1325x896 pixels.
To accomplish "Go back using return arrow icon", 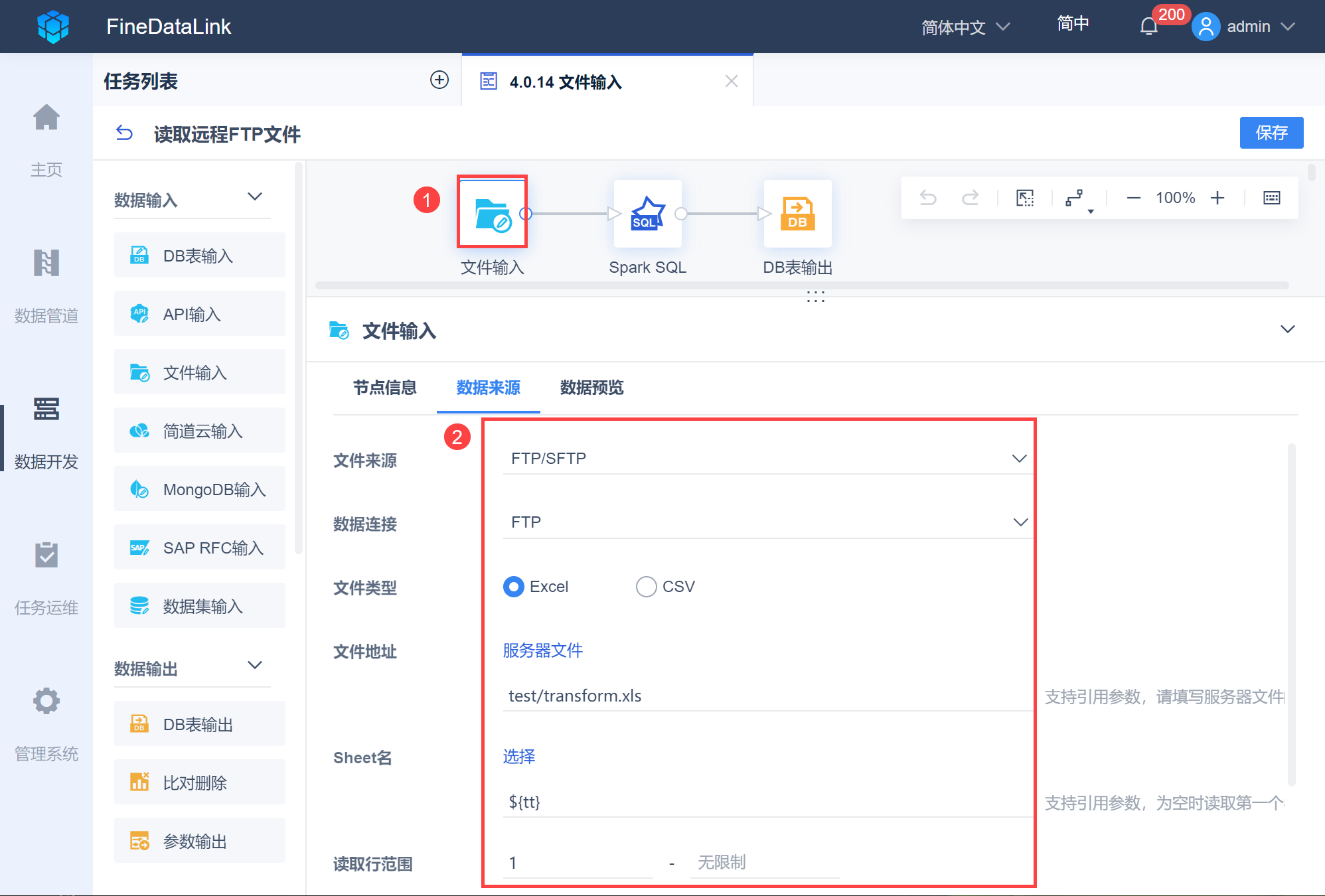I will 124,133.
